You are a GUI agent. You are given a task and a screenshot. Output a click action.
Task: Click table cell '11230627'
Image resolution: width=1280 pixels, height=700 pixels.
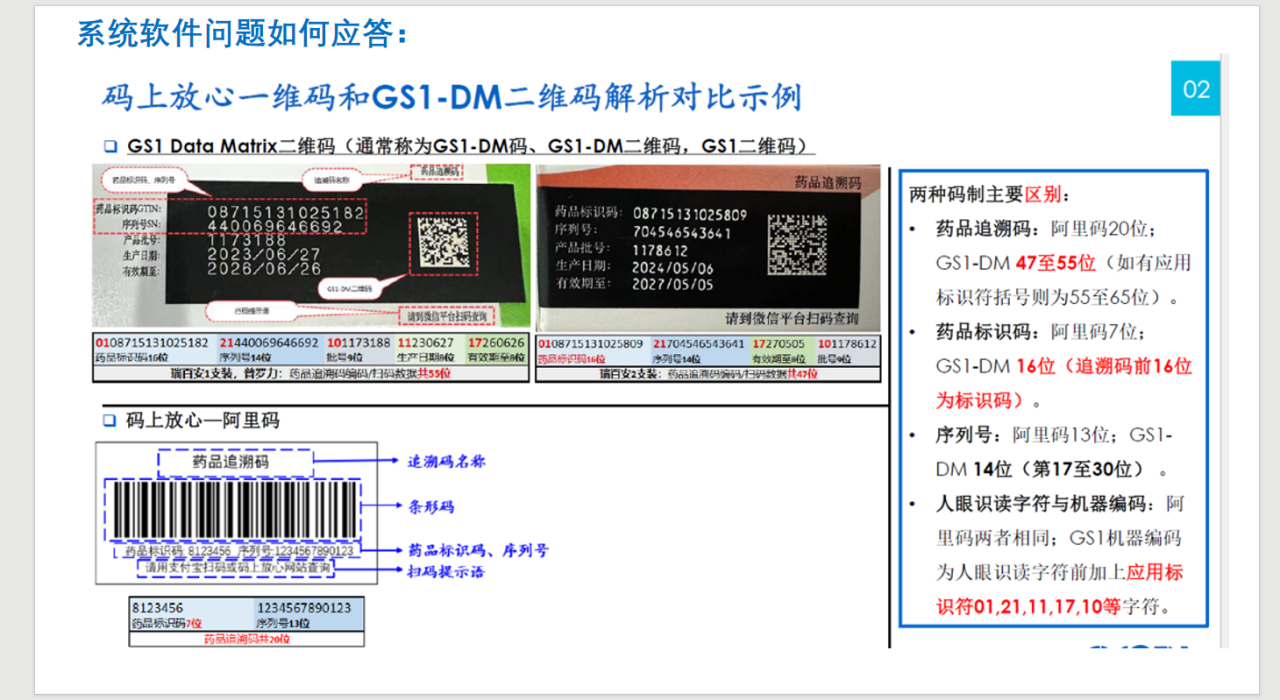click(425, 343)
